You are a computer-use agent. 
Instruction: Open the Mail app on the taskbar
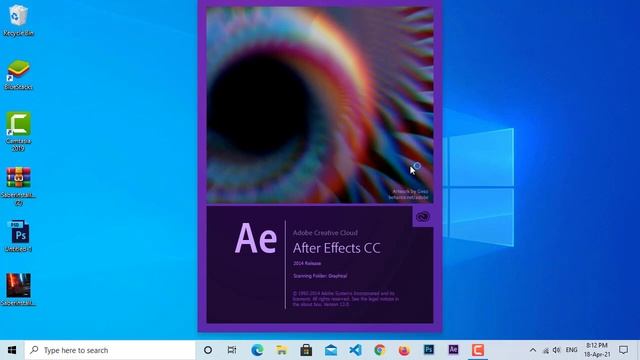[x=331, y=350]
